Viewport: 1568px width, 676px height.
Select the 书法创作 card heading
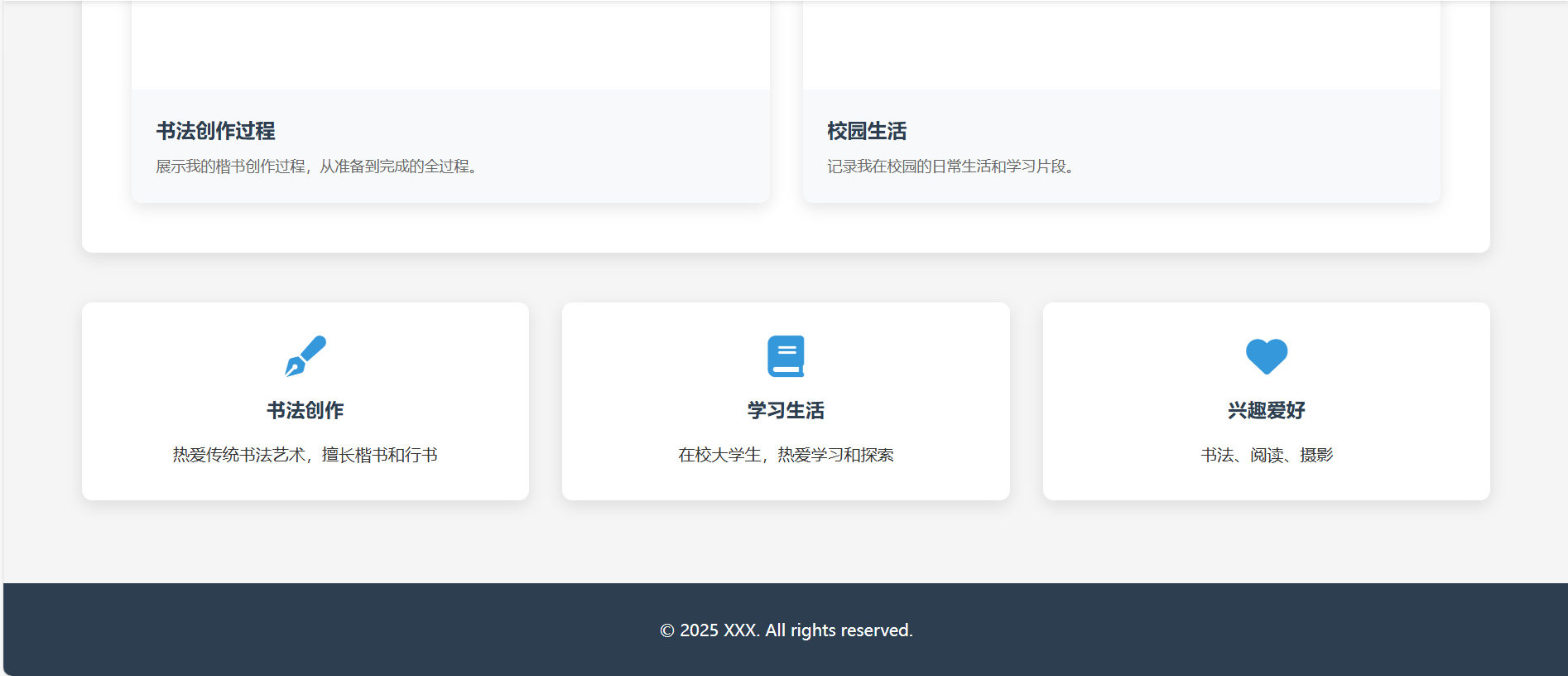pos(305,410)
